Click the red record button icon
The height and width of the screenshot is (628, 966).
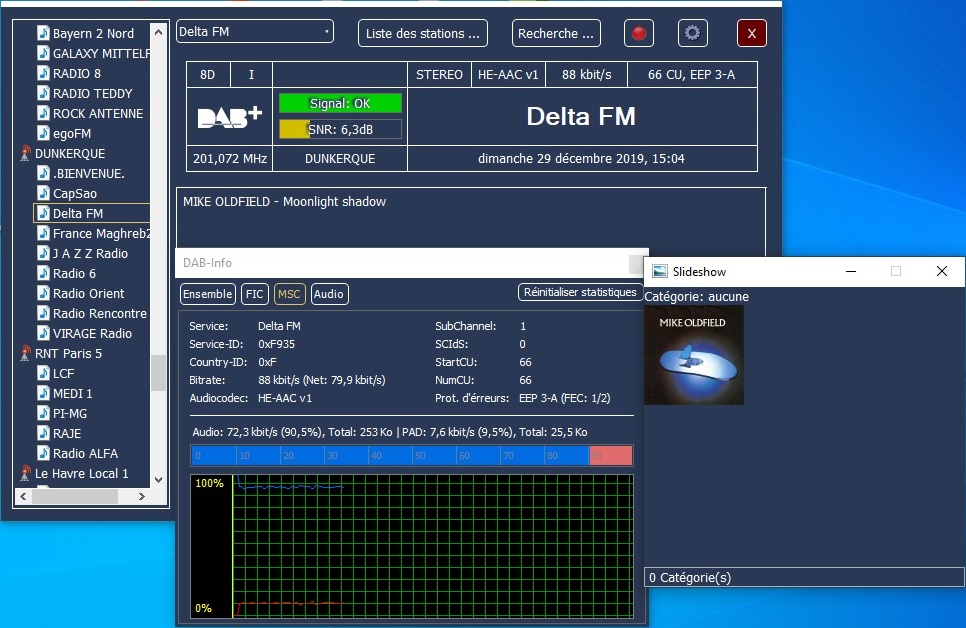point(639,33)
